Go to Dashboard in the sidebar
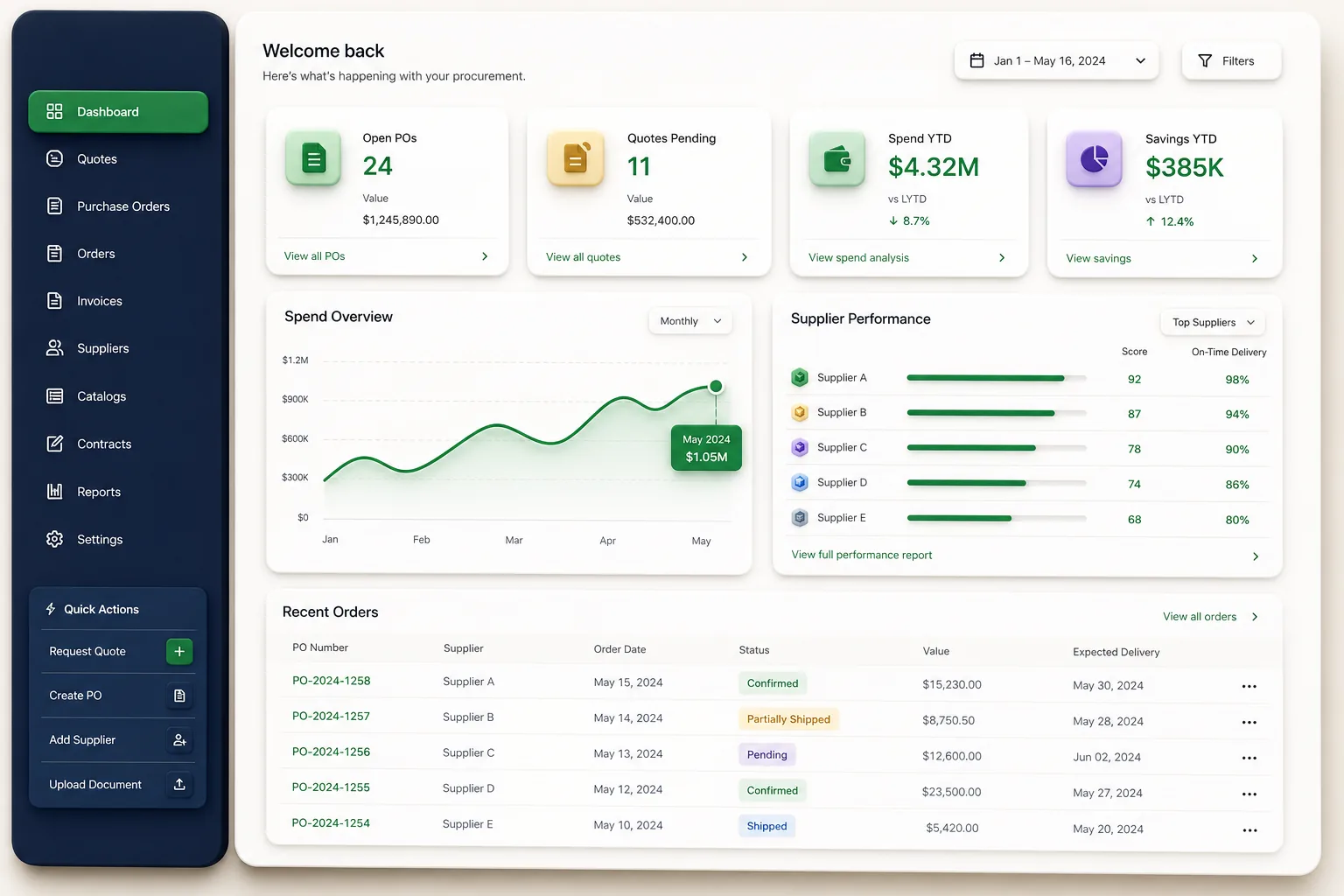 point(118,111)
